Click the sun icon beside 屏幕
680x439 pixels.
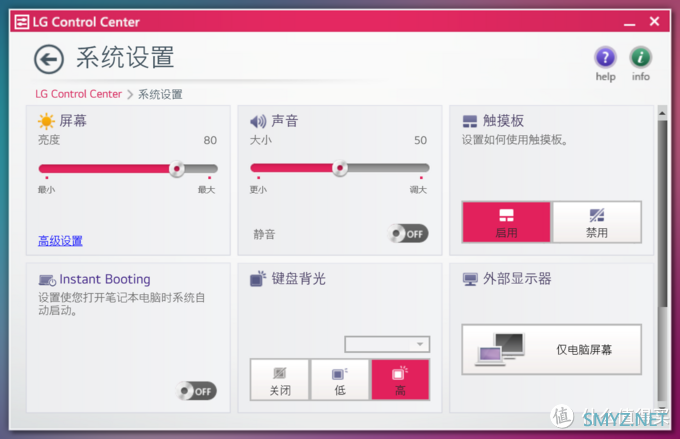(x=46, y=121)
